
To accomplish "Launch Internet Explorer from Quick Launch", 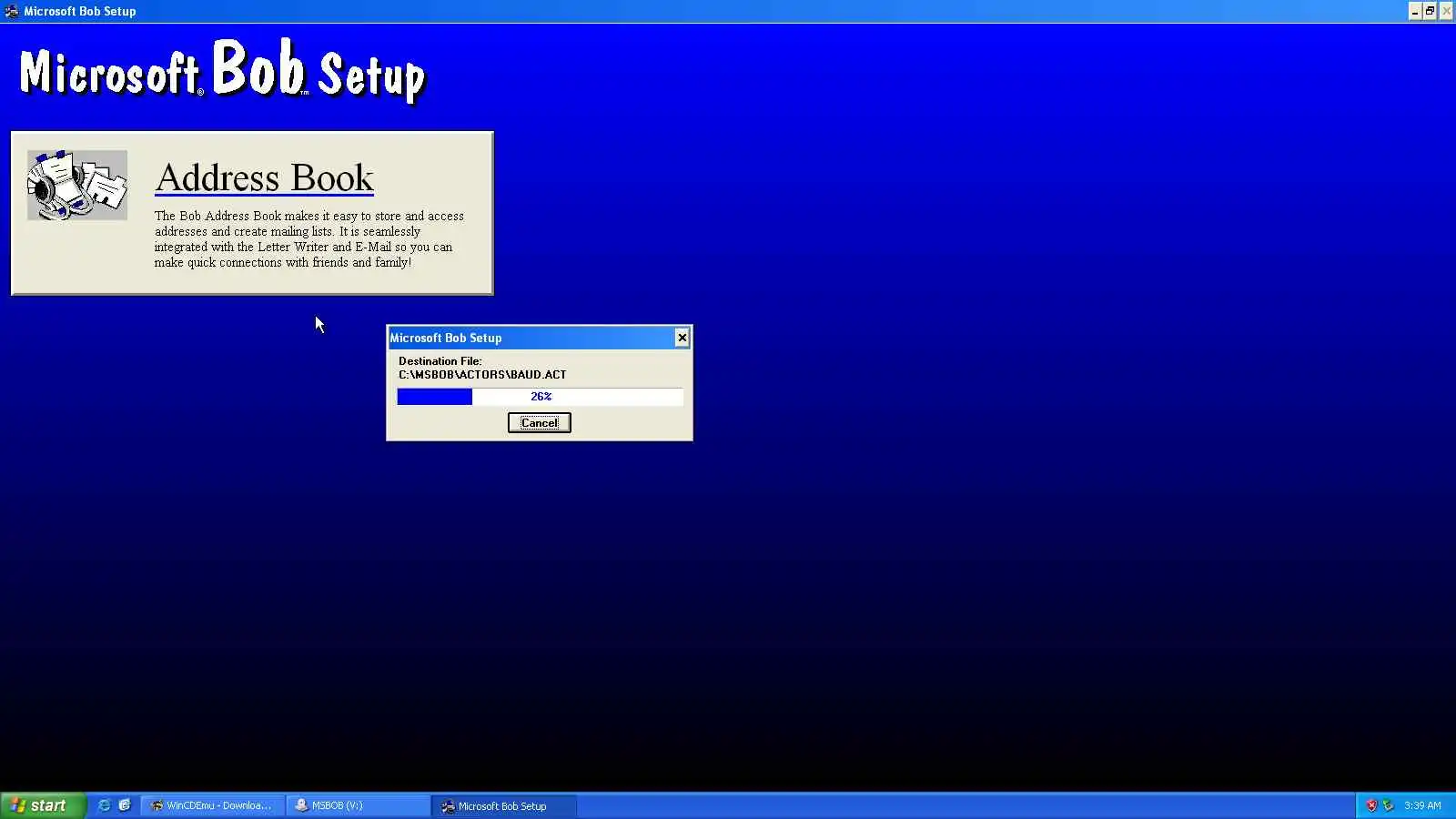I will (x=104, y=805).
